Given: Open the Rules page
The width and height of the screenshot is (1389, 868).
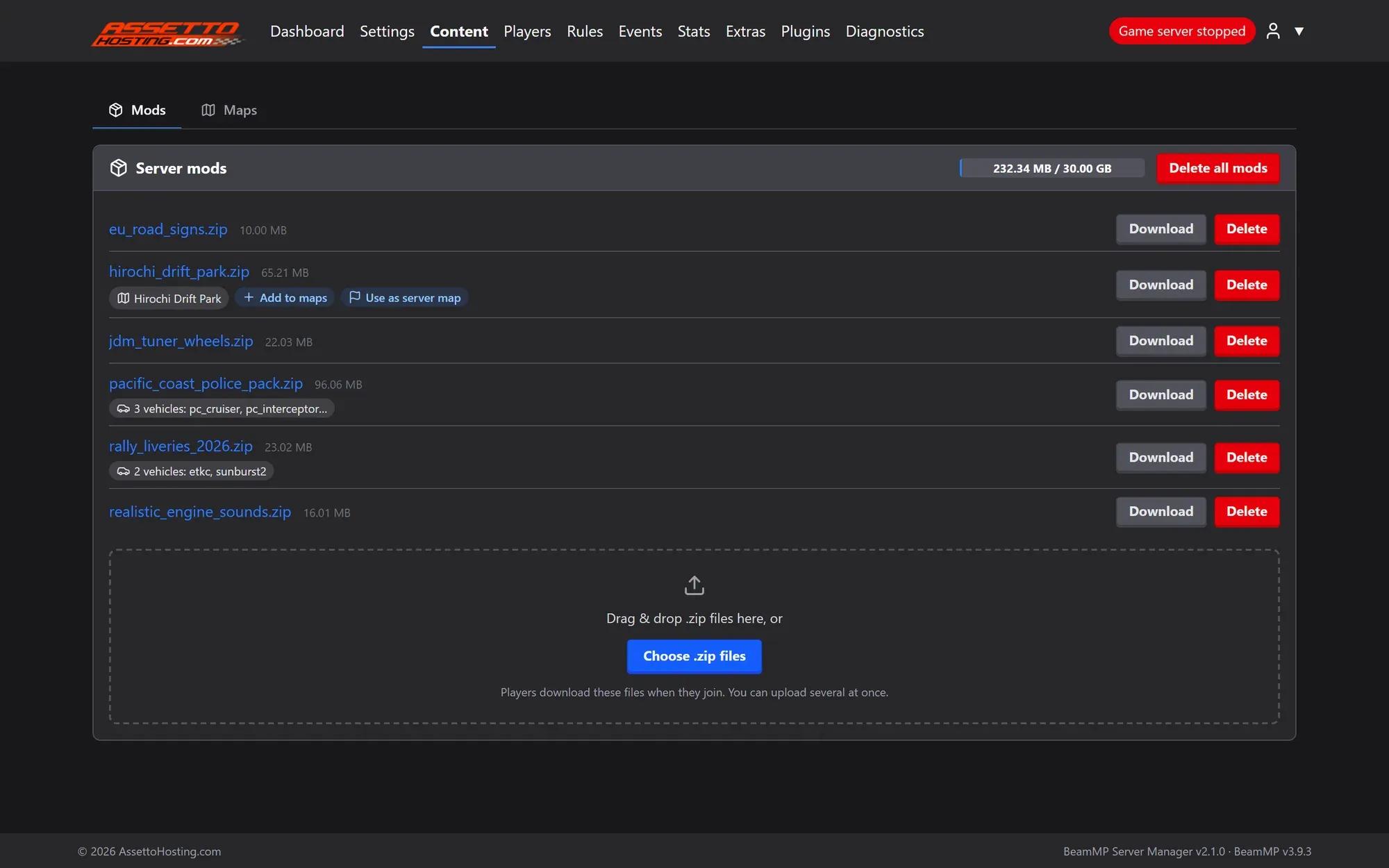Looking at the screenshot, I should tap(585, 31).
